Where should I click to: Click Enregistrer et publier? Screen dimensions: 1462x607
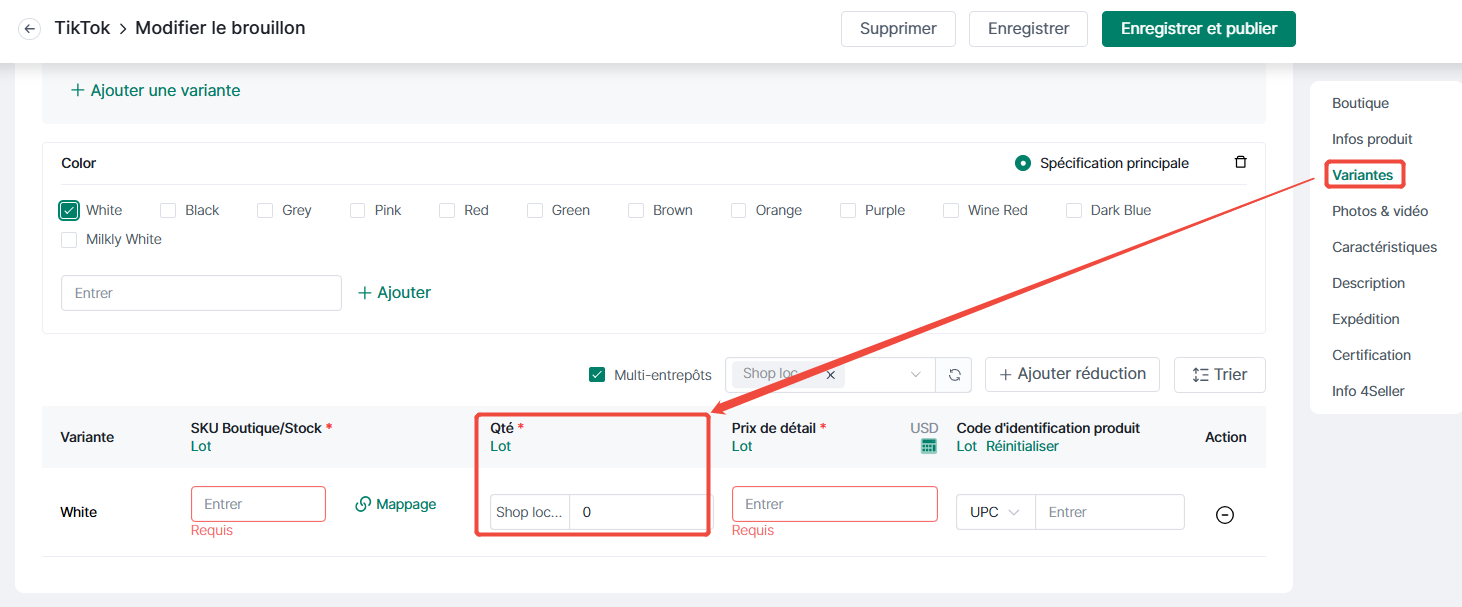(1199, 29)
